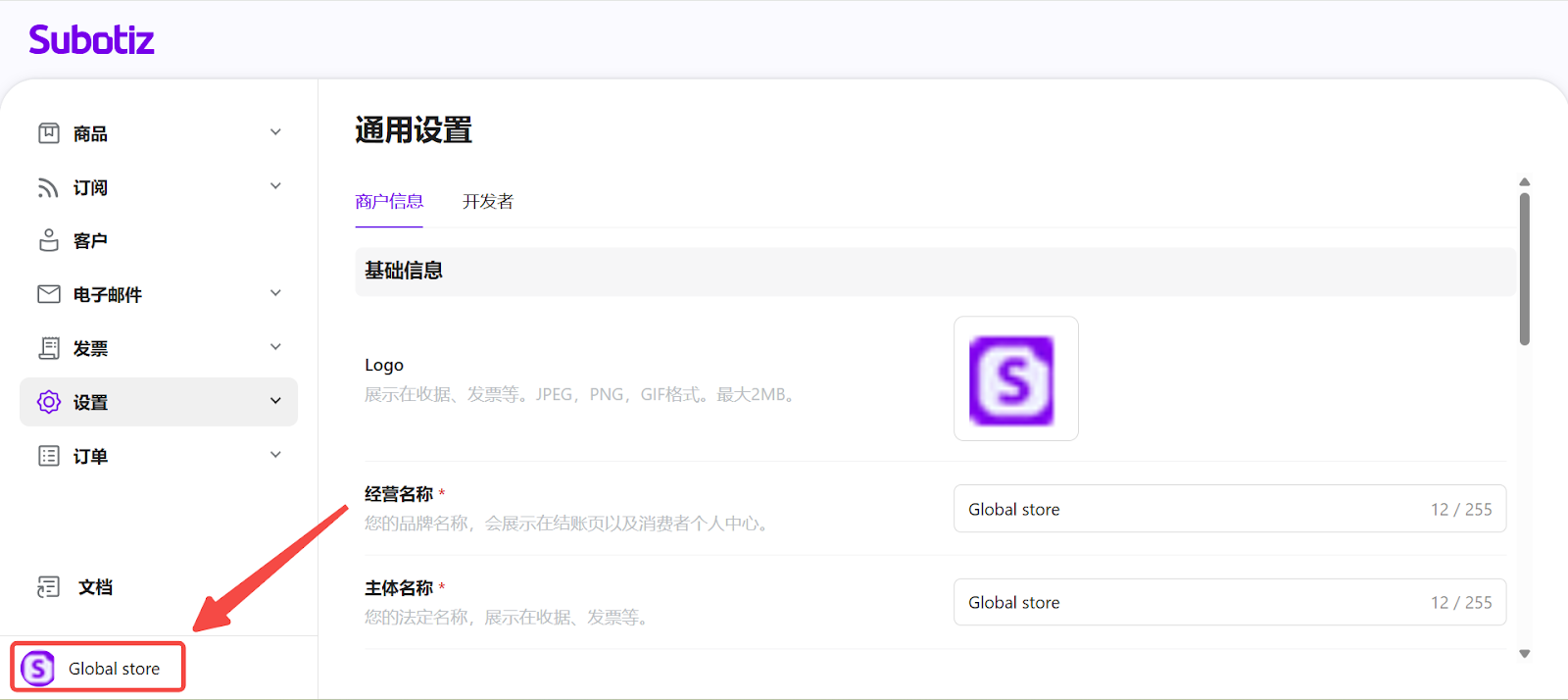Screen dimensions: 1568x700
Task: Click the 订阅 subscription feed icon
Action: pyautogui.click(x=48, y=187)
